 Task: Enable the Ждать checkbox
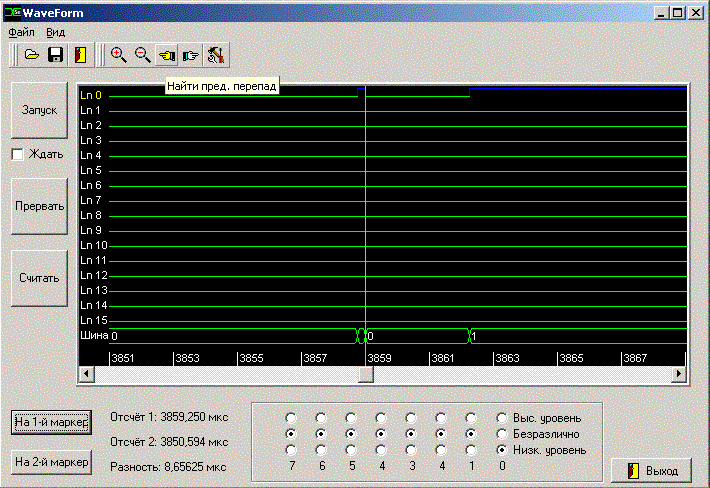click(x=17, y=154)
